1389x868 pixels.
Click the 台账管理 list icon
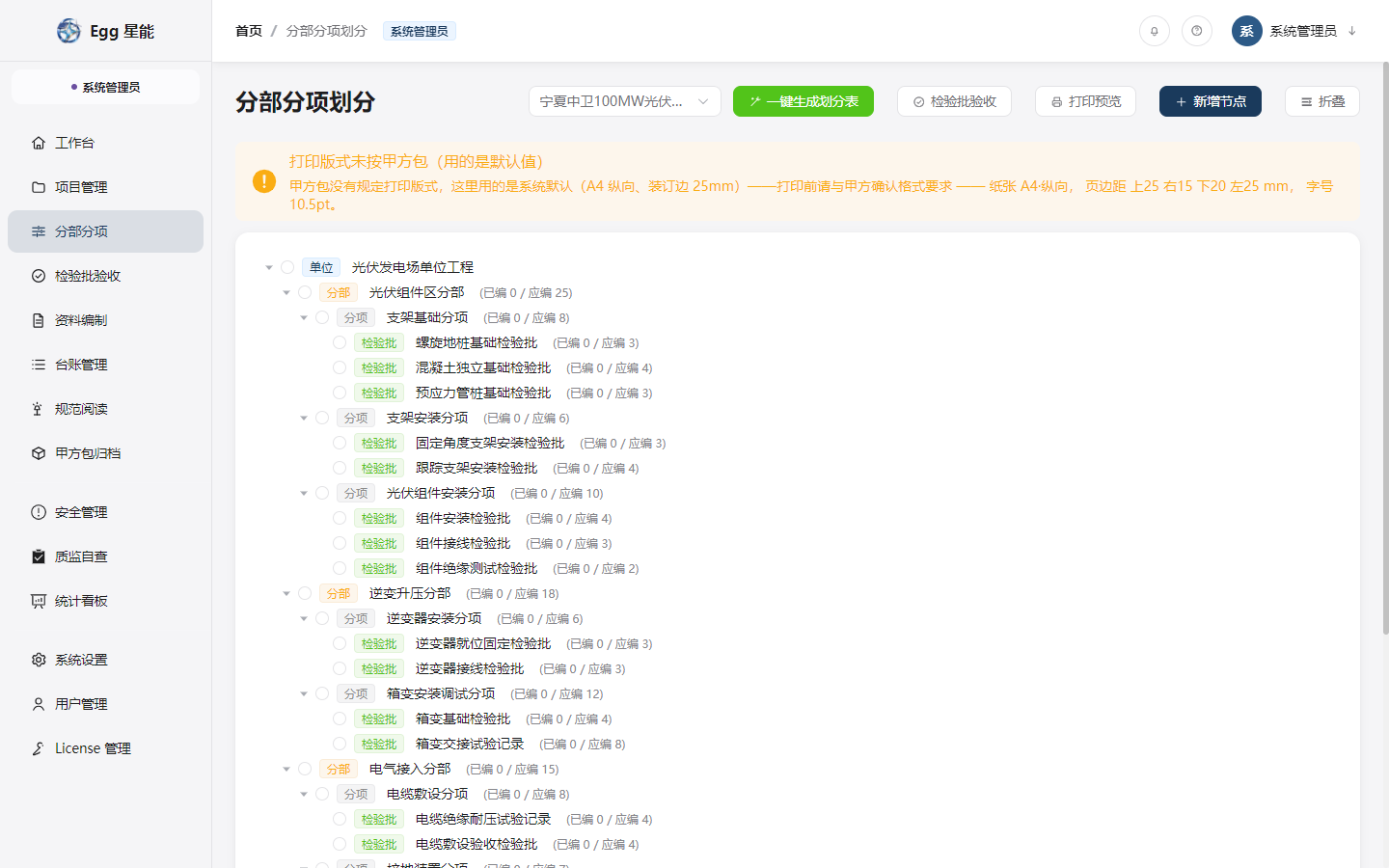tap(39, 365)
